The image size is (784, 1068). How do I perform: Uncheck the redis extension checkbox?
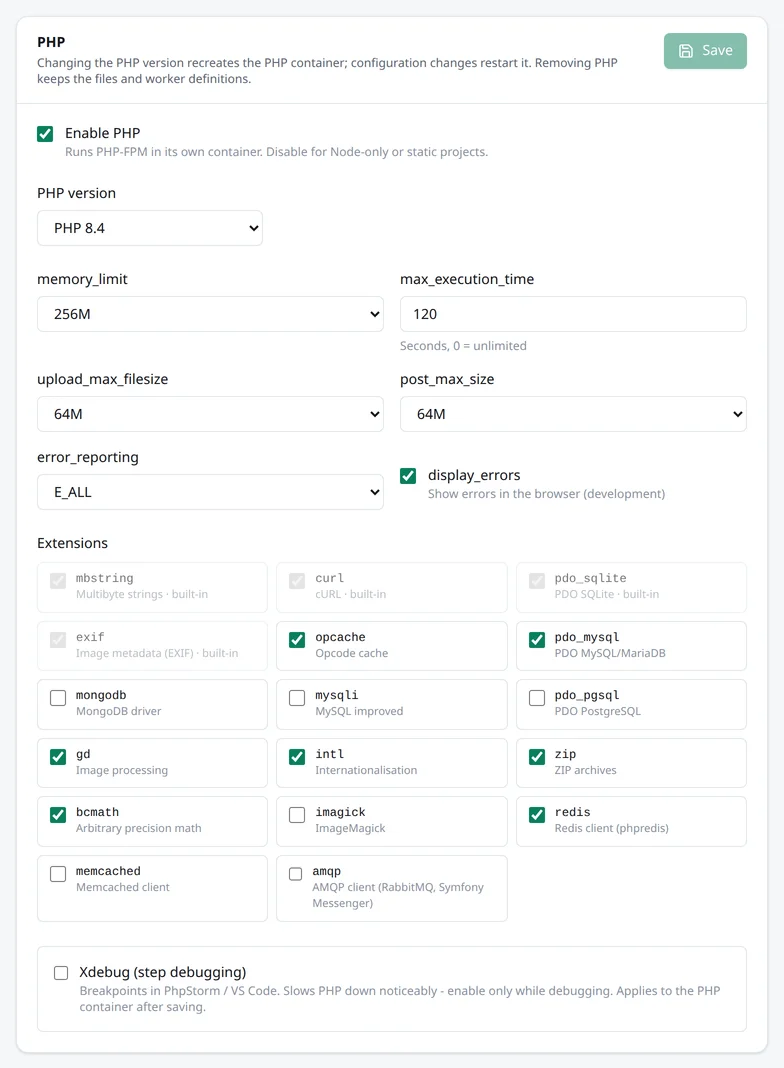[x=537, y=815]
